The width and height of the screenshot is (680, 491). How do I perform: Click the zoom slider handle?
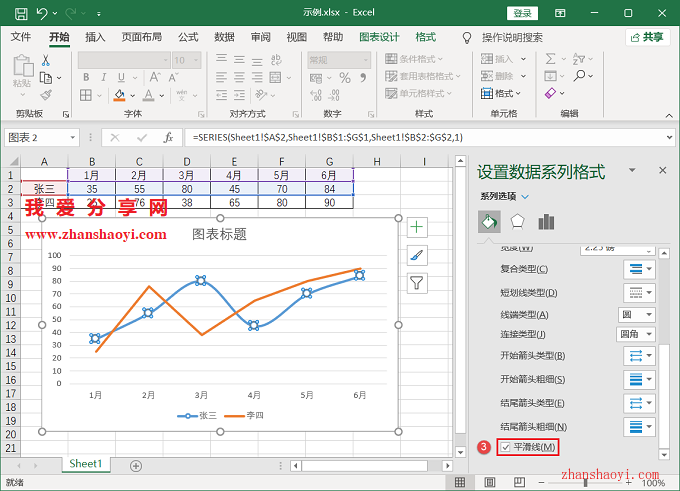tap(585, 482)
